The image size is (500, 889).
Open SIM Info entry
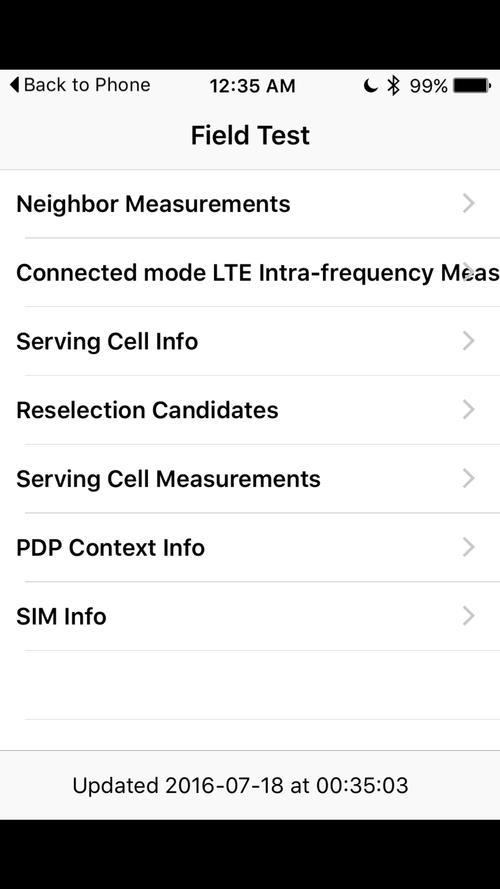coord(250,616)
